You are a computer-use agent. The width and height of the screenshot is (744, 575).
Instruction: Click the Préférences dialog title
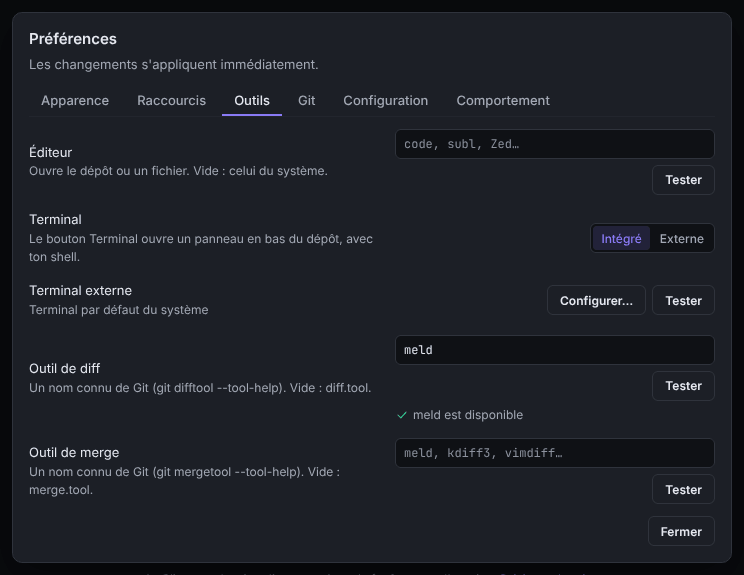(x=73, y=39)
